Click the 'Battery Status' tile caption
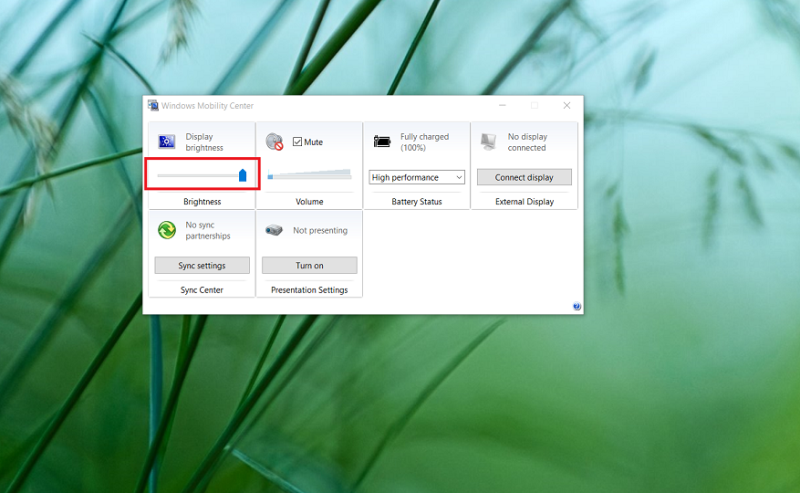 pos(417,202)
